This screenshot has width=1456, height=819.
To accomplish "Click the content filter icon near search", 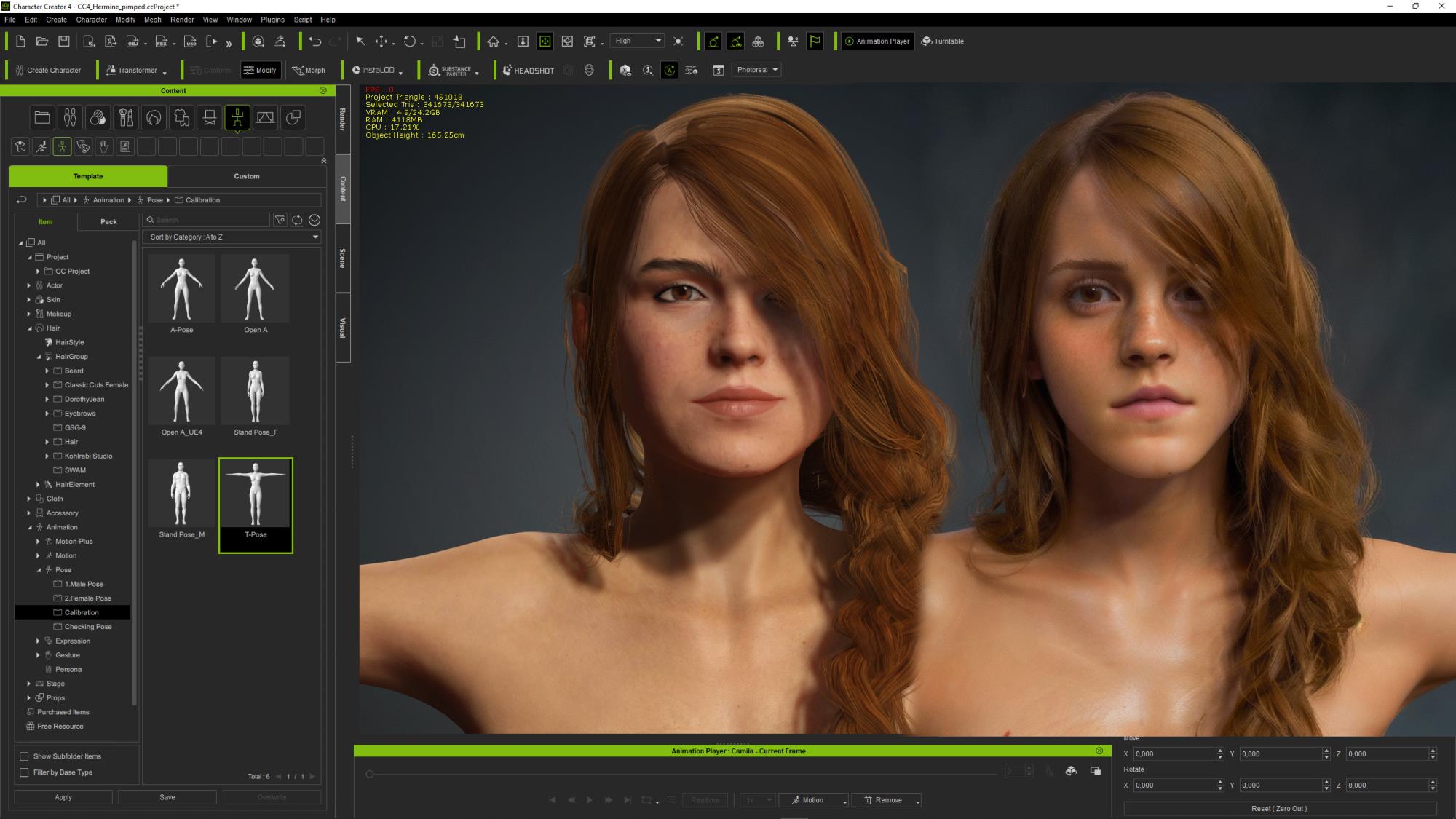I will pos(280,220).
